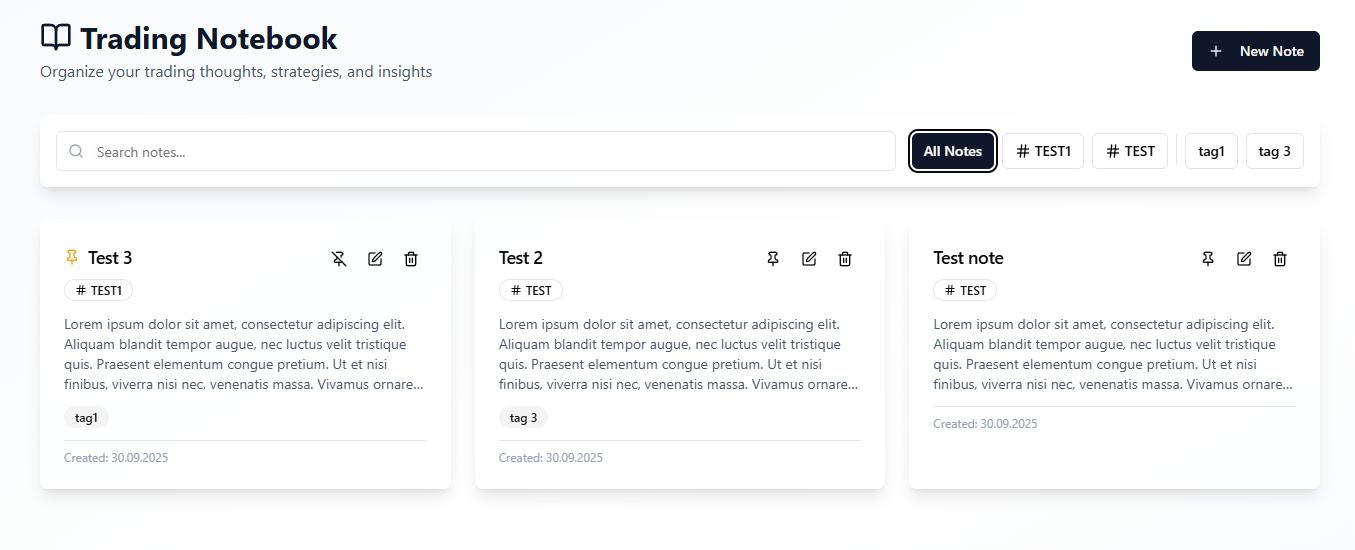Image resolution: width=1355 pixels, height=550 pixels.
Task: Filter by tag1 in the filter bar
Action: click(x=1211, y=151)
